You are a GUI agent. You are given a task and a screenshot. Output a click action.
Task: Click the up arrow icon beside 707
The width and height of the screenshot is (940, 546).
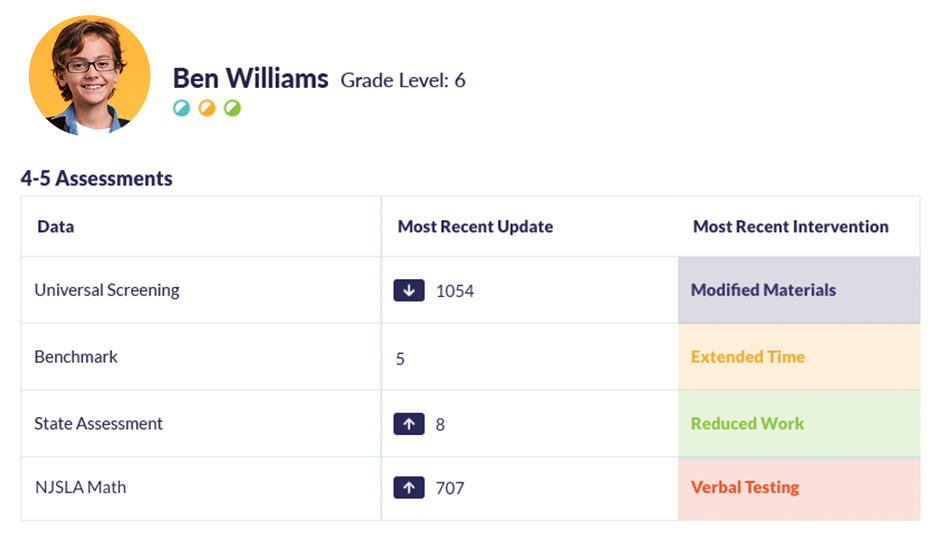[408, 488]
